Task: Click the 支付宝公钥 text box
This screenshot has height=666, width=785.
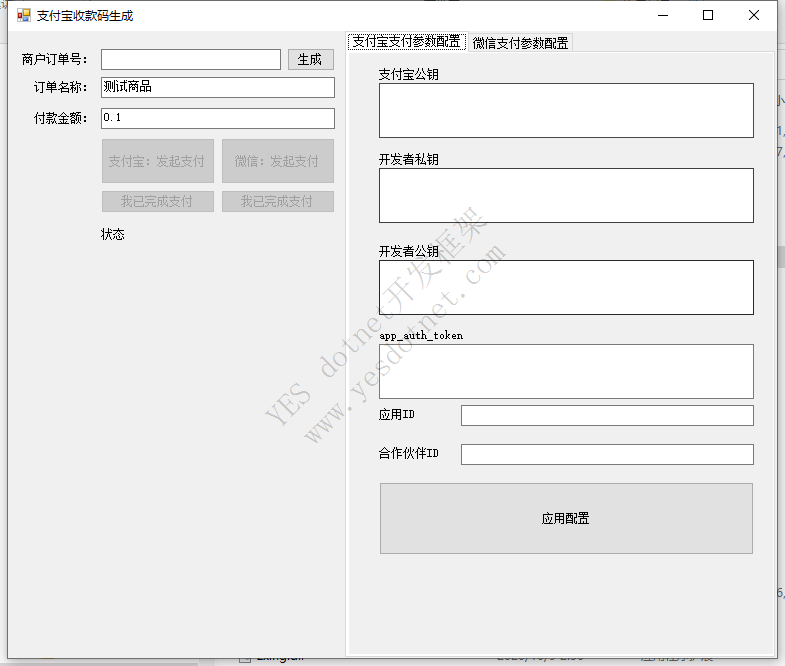Action: 566,111
